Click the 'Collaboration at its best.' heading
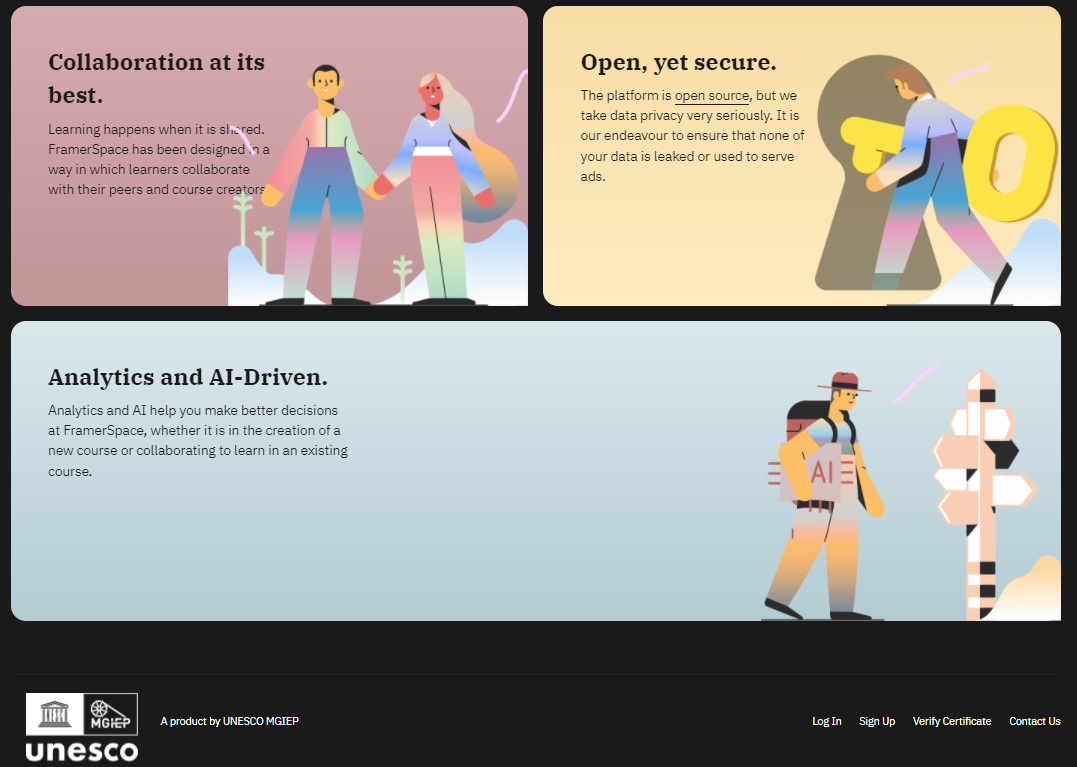 tap(156, 78)
